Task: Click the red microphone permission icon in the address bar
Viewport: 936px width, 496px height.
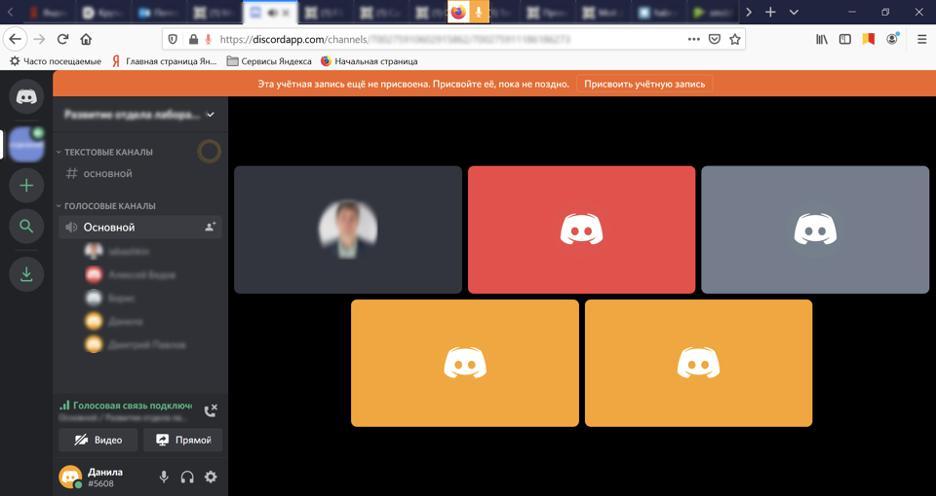Action: point(208,39)
